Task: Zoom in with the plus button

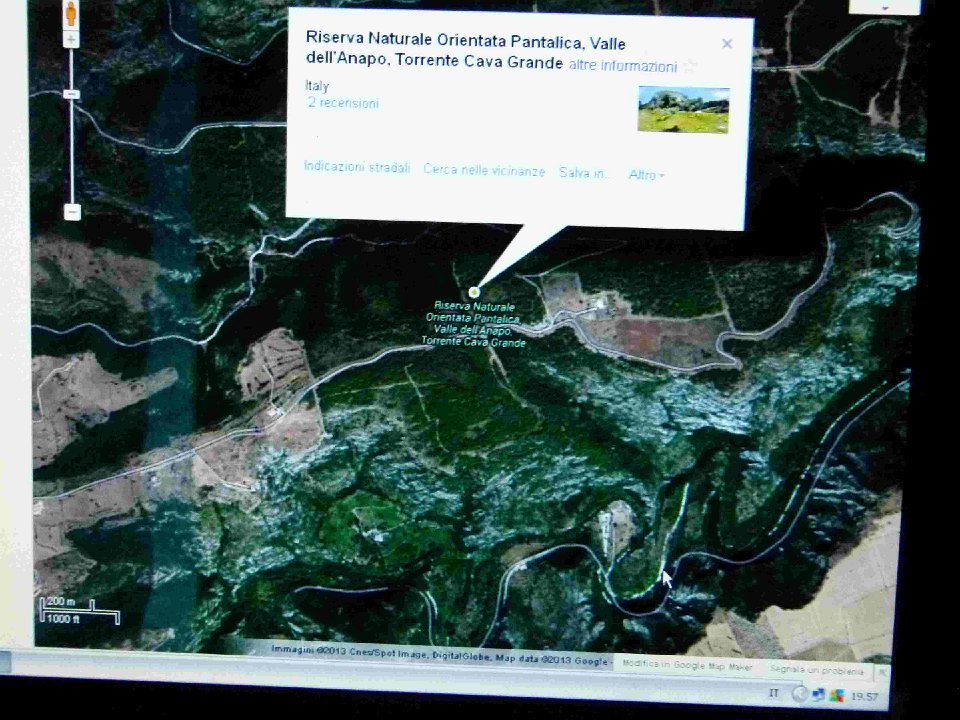Action: tap(72, 41)
